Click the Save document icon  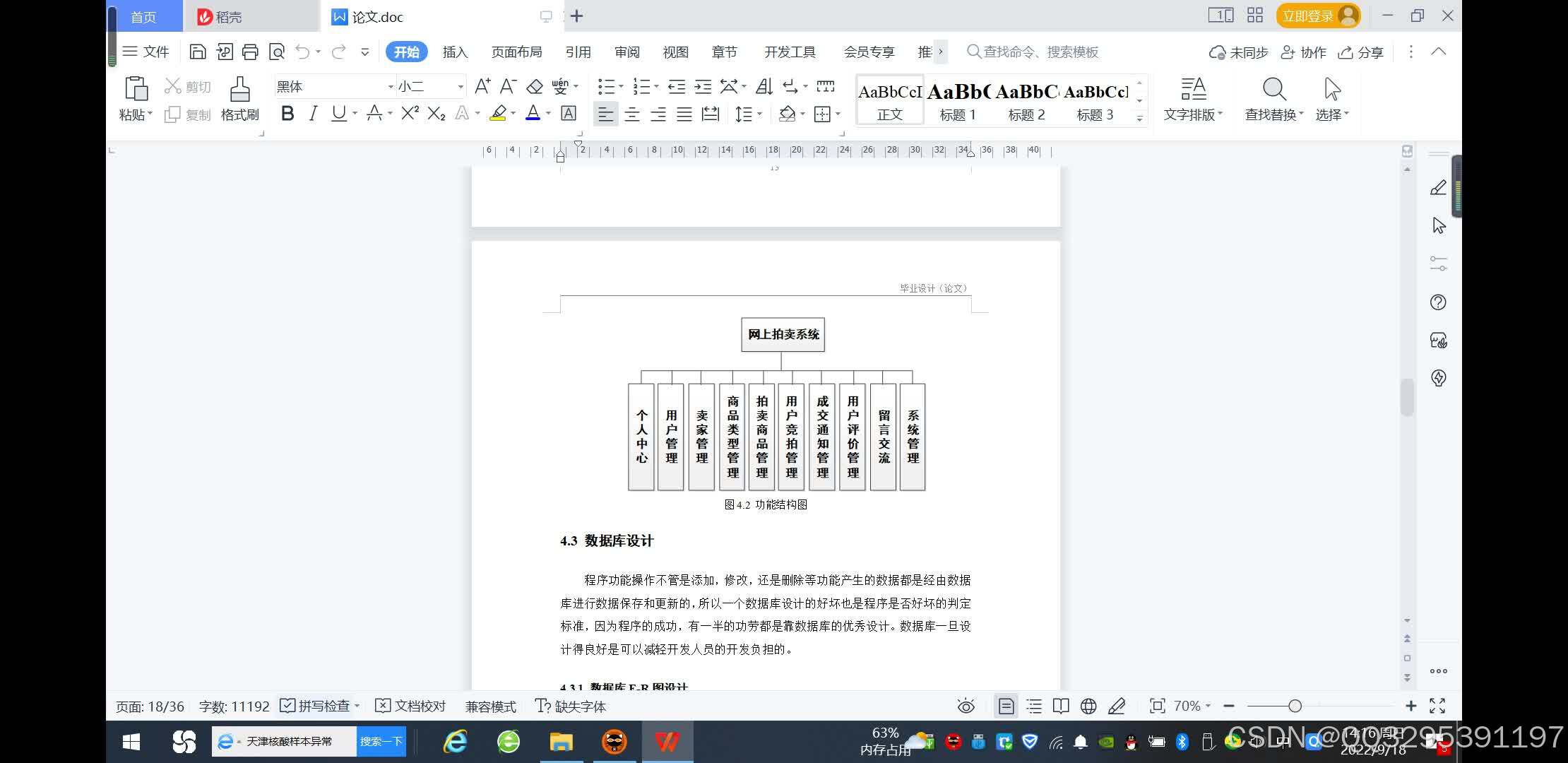point(198,52)
